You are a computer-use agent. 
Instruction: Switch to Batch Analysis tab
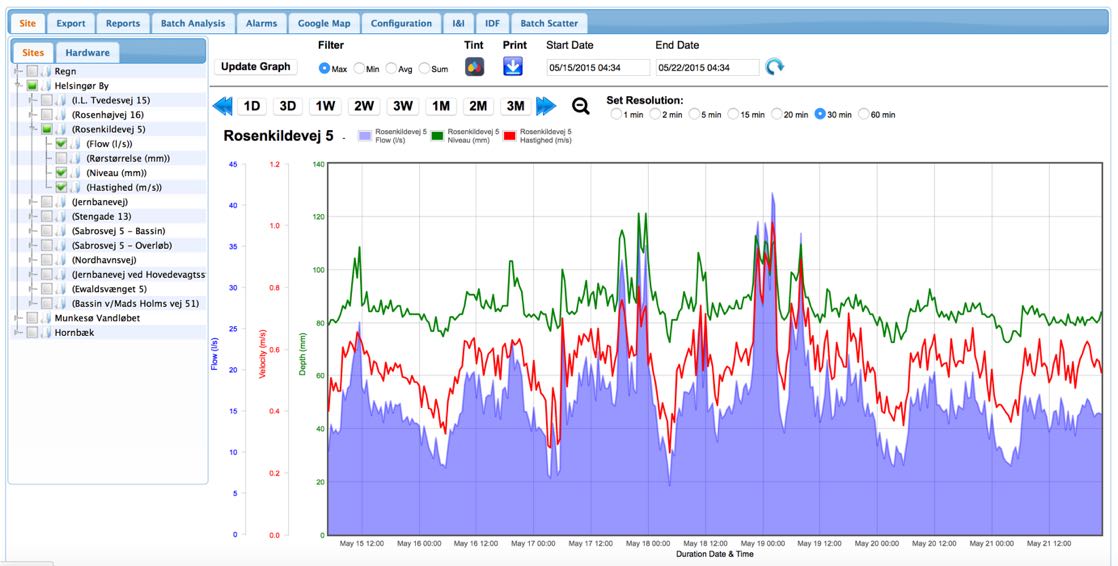(193, 24)
